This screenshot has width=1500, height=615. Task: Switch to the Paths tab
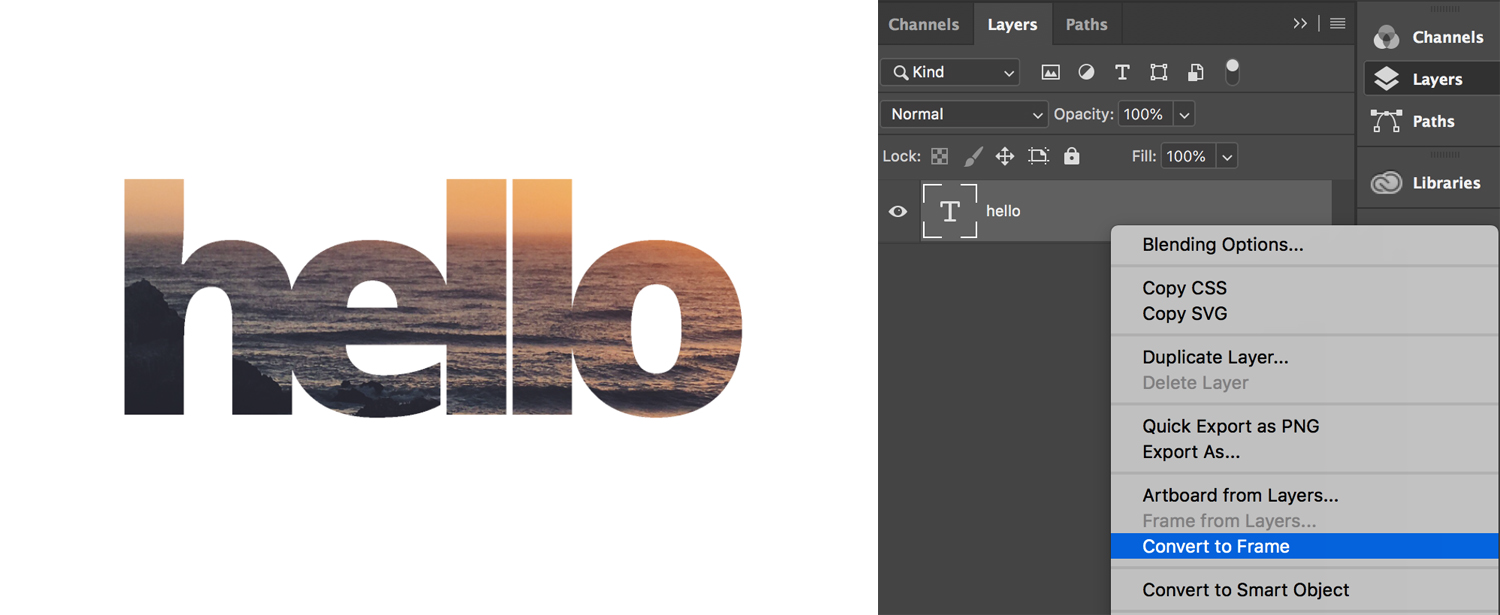click(x=1086, y=24)
